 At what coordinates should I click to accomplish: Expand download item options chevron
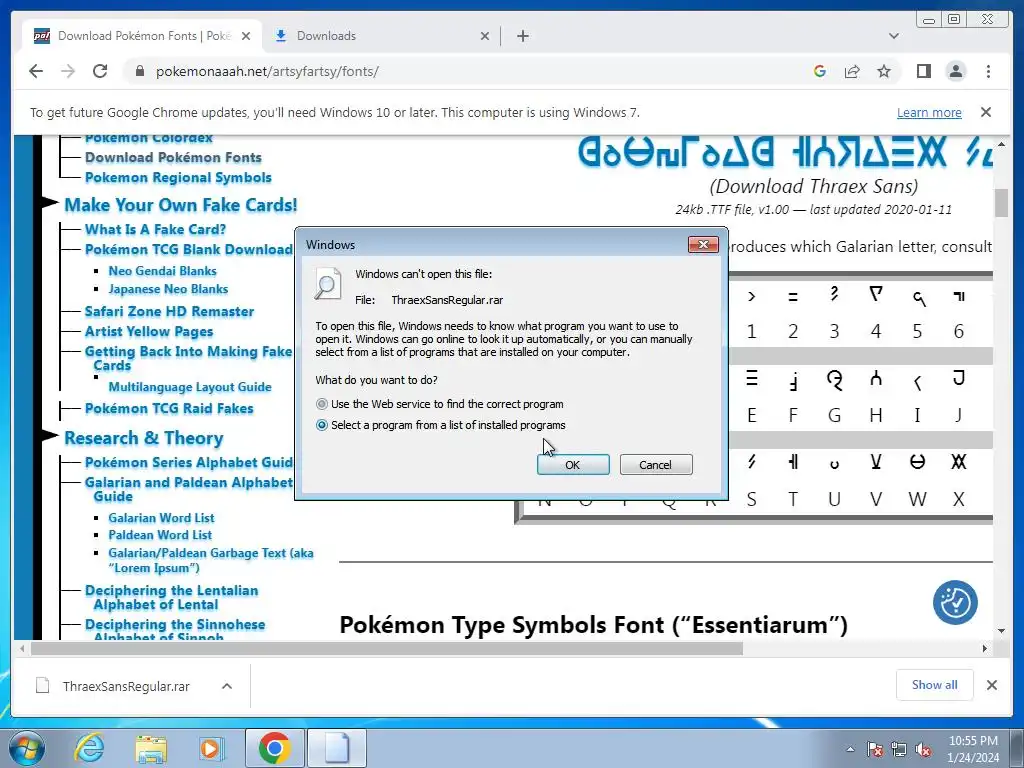(227, 686)
